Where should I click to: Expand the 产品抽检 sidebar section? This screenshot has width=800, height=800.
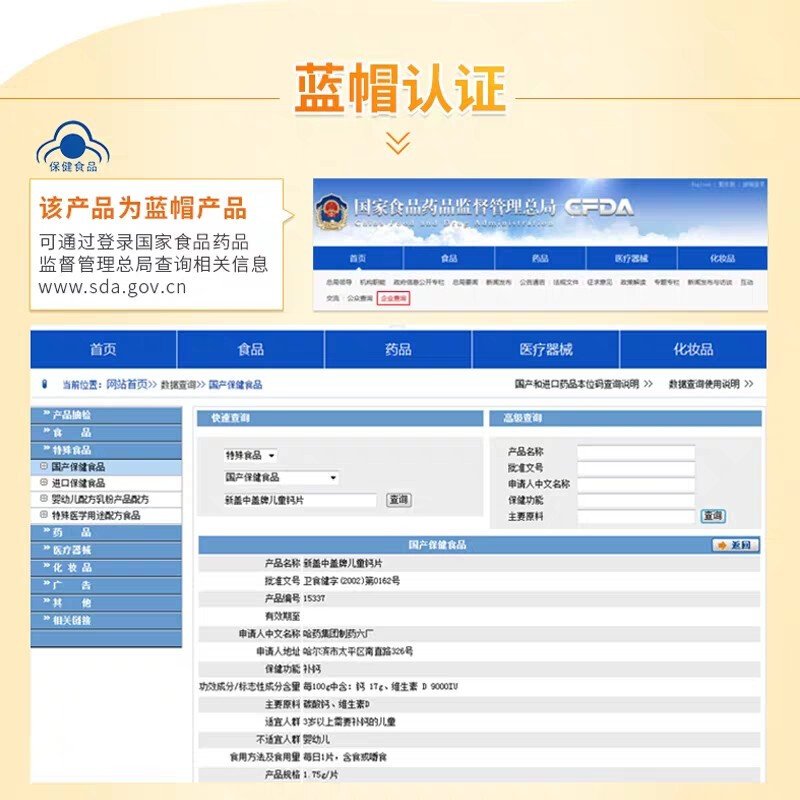106,415
